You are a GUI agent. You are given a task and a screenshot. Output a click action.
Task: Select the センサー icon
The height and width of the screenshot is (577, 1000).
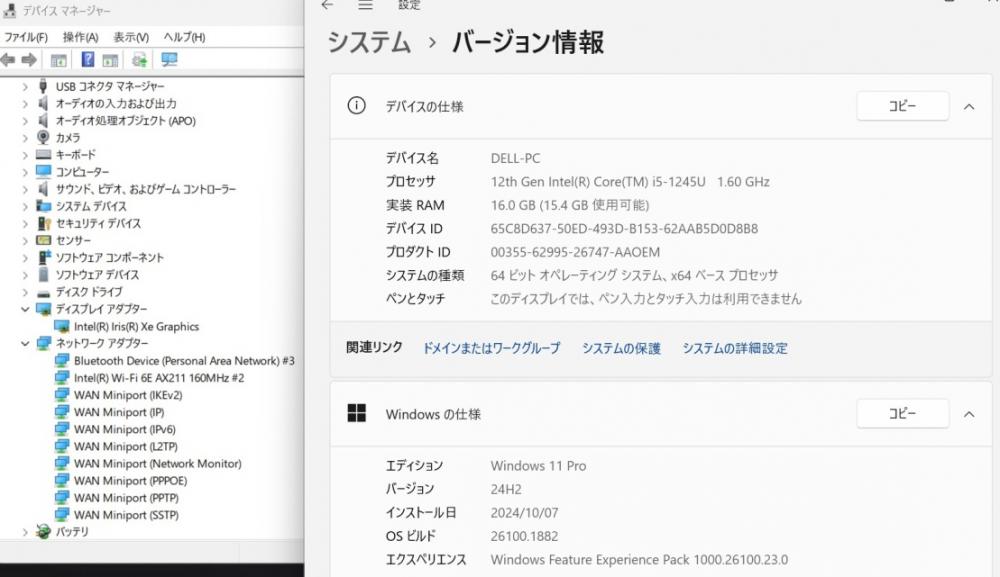tap(43, 240)
